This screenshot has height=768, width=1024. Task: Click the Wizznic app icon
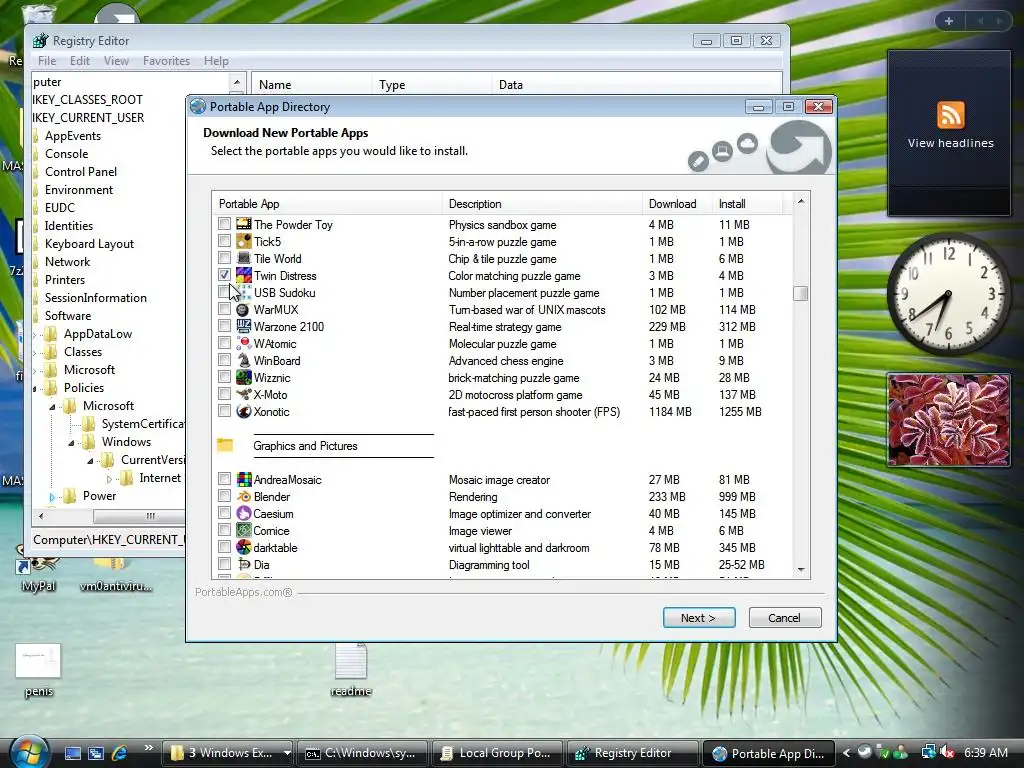click(x=244, y=377)
